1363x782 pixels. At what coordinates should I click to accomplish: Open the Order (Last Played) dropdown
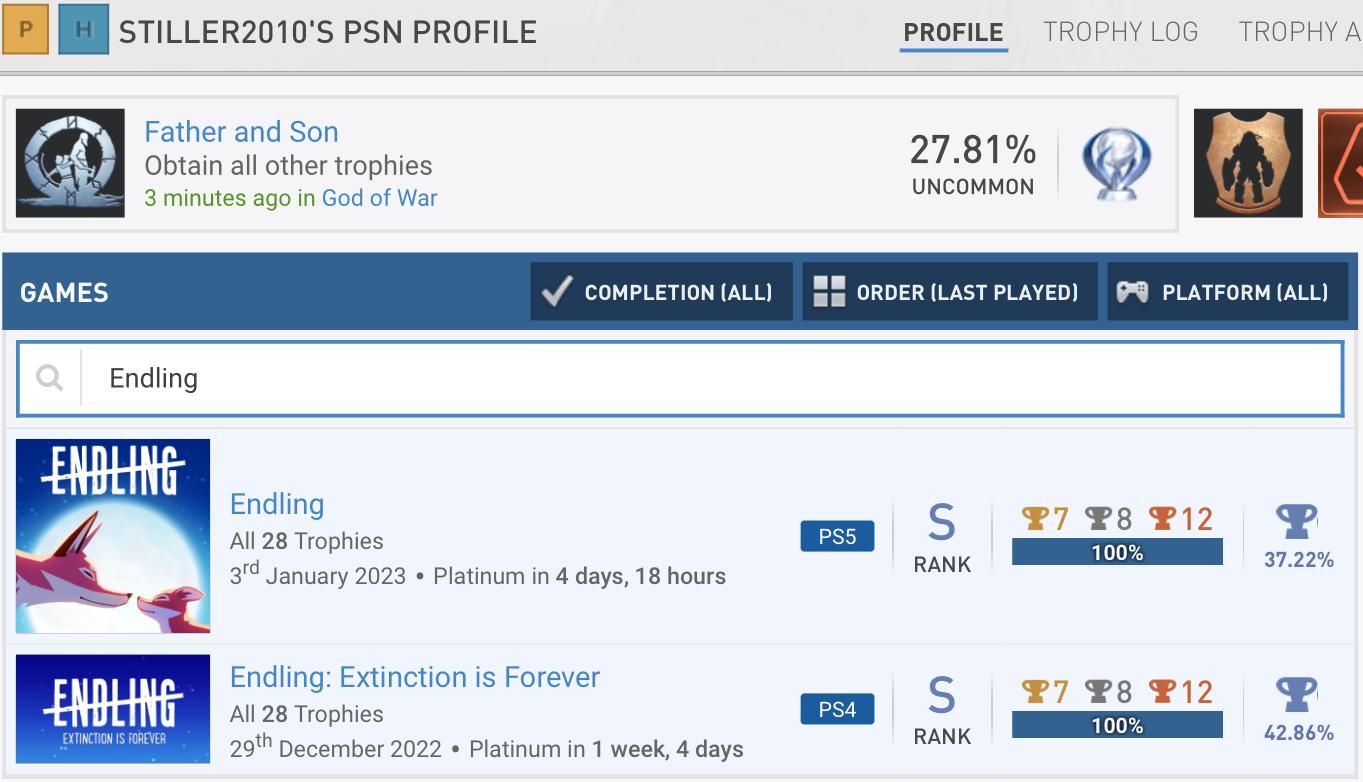949,292
